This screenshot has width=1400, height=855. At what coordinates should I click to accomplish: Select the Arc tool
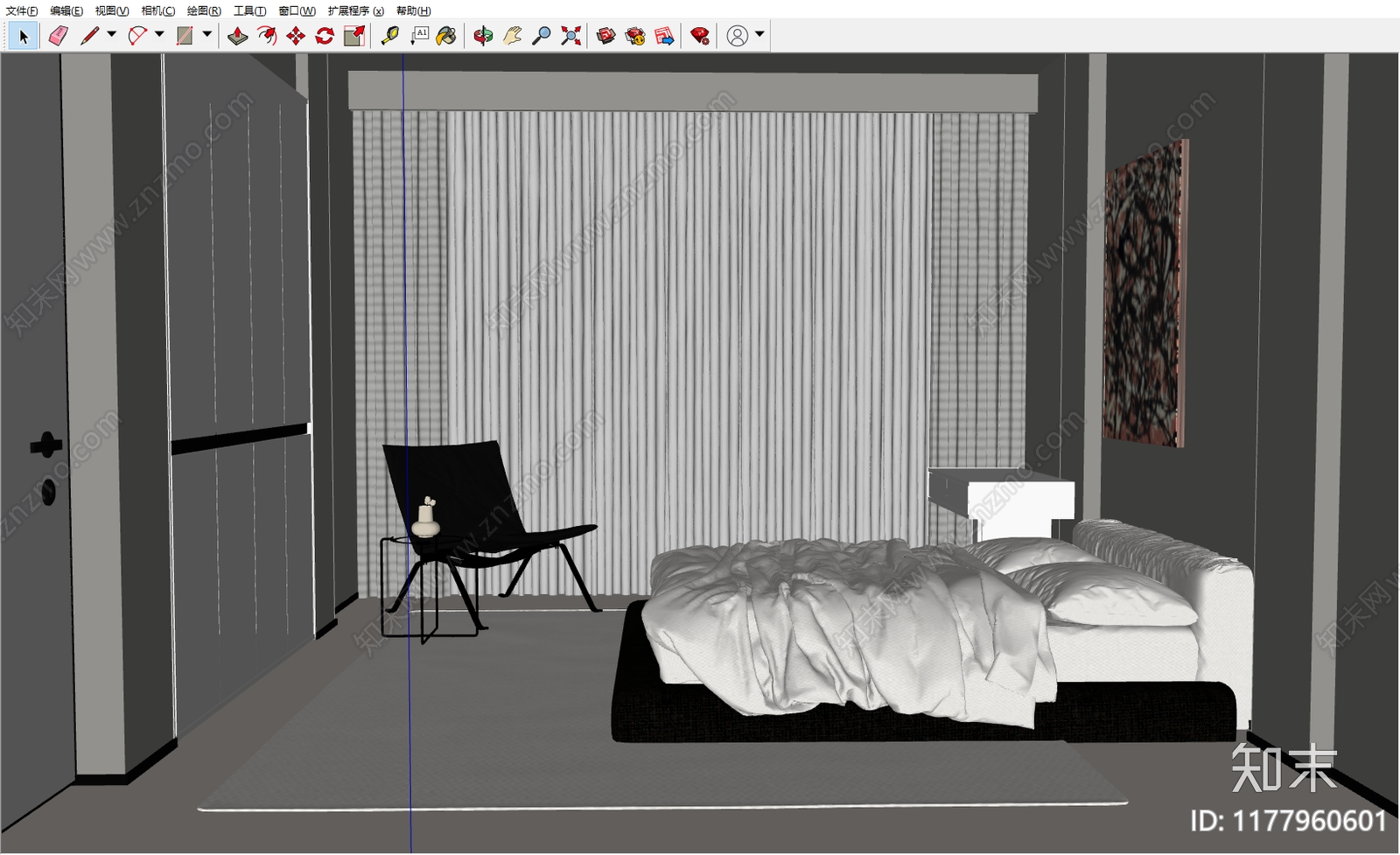(137, 36)
